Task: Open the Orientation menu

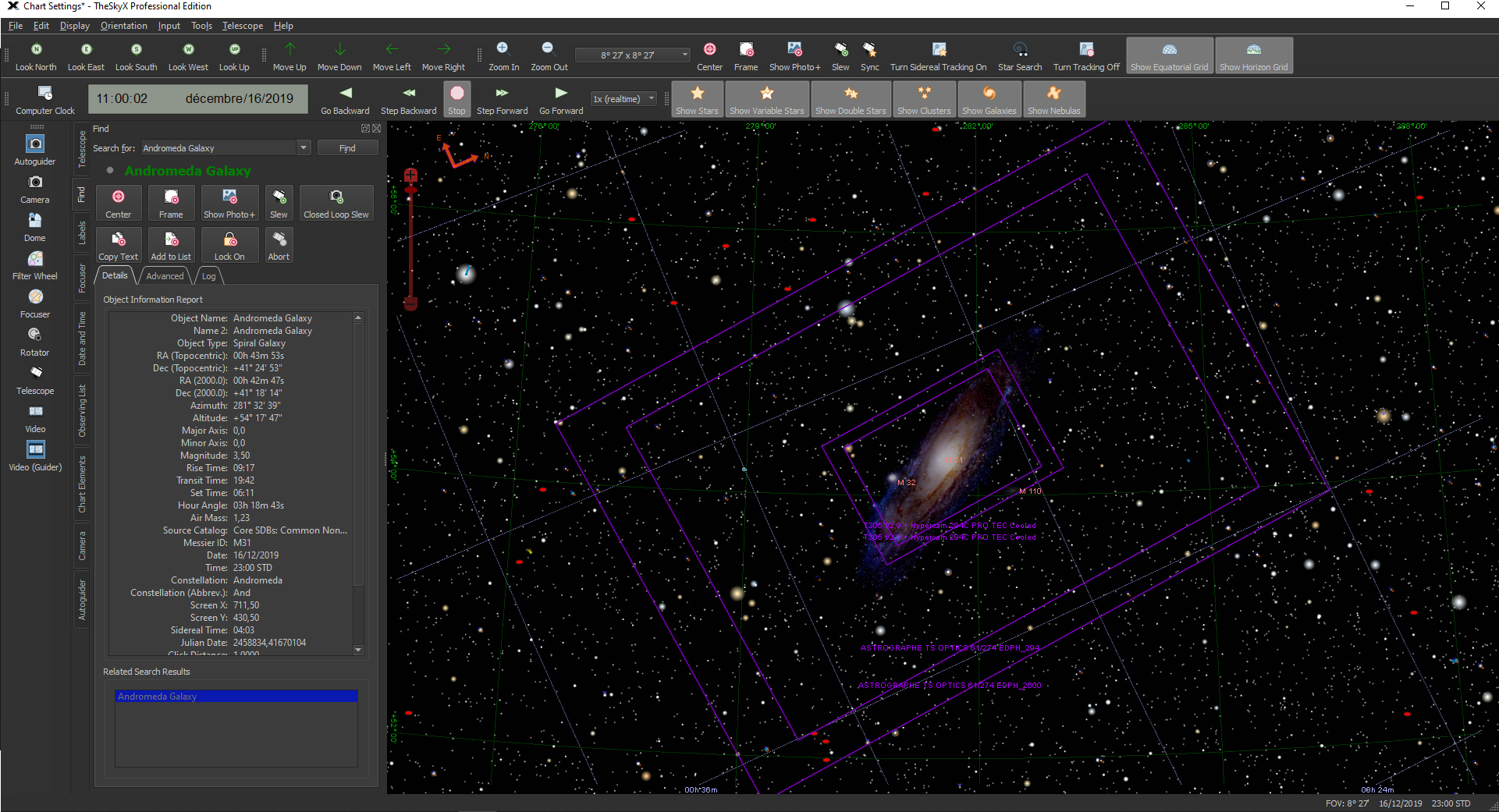Action: click(123, 26)
